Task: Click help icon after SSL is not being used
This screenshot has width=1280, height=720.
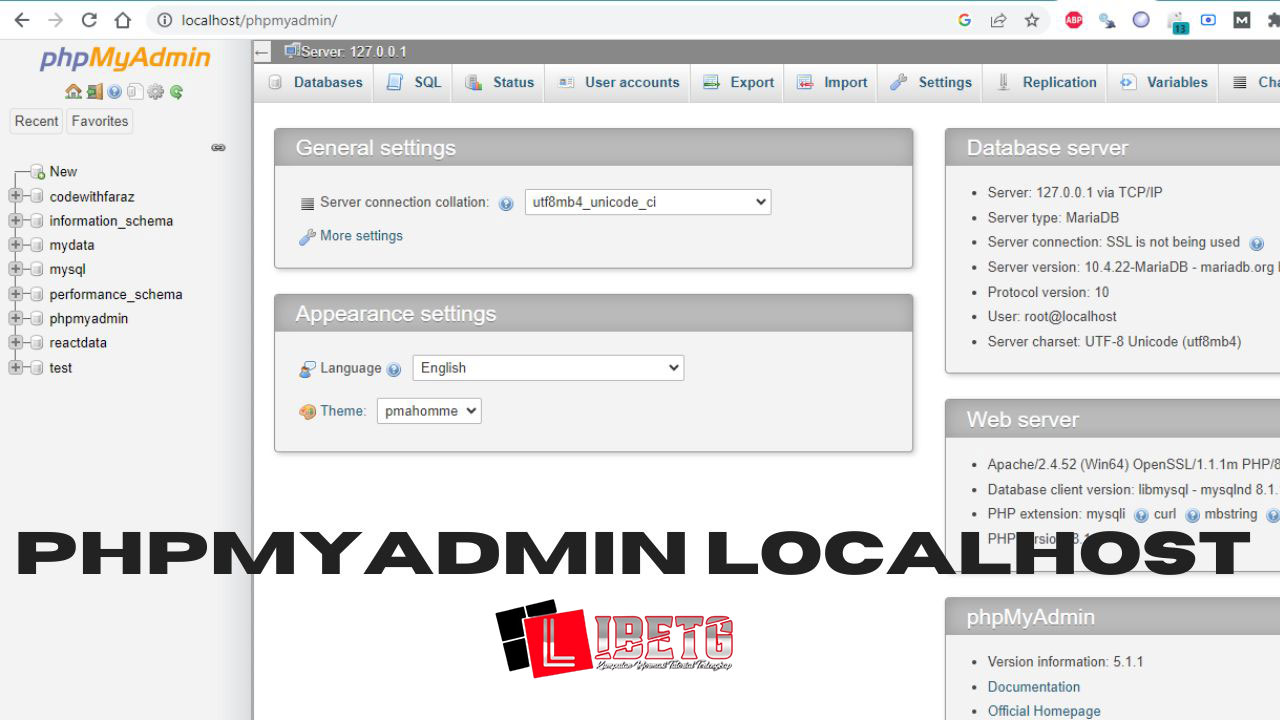Action: [x=1257, y=243]
